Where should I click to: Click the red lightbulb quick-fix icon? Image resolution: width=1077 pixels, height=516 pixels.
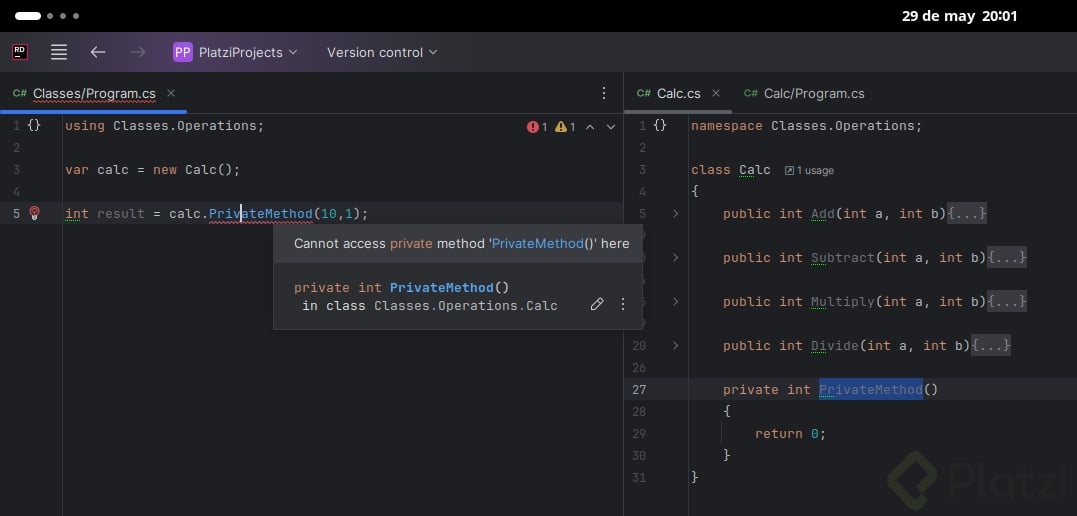pos(34,213)
